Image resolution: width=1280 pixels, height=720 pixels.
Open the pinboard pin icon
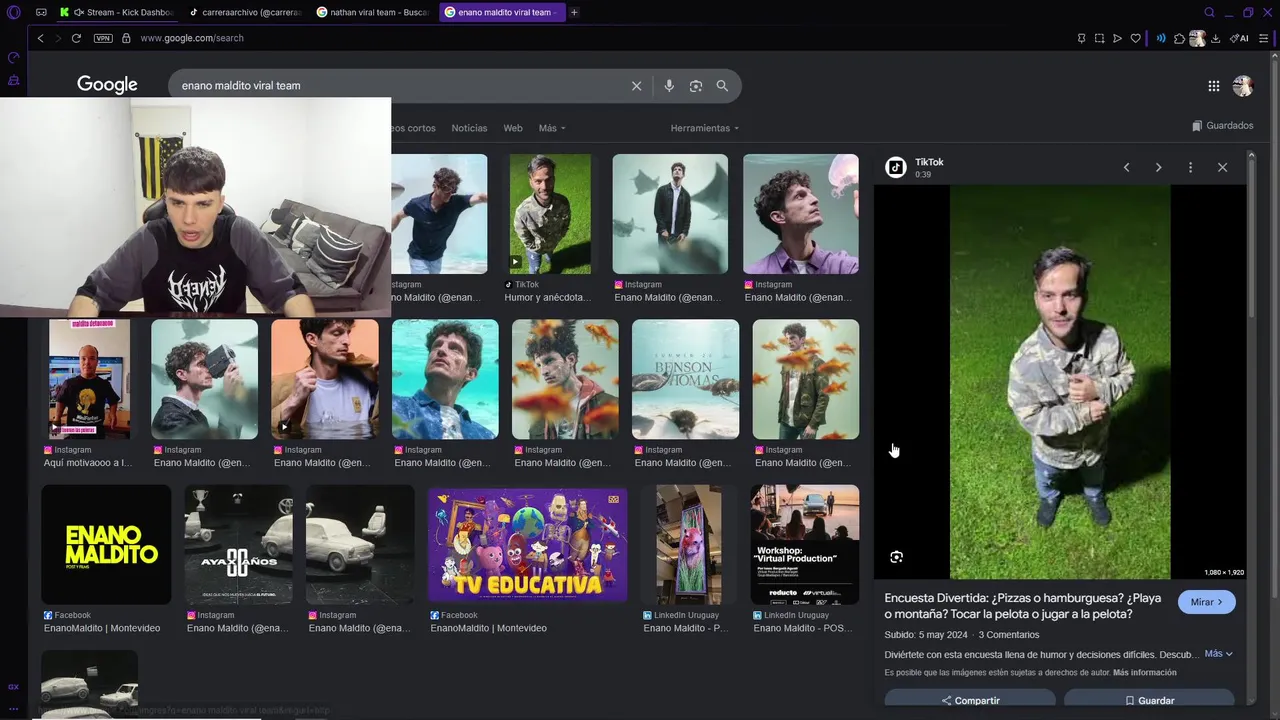[1081, 38]
